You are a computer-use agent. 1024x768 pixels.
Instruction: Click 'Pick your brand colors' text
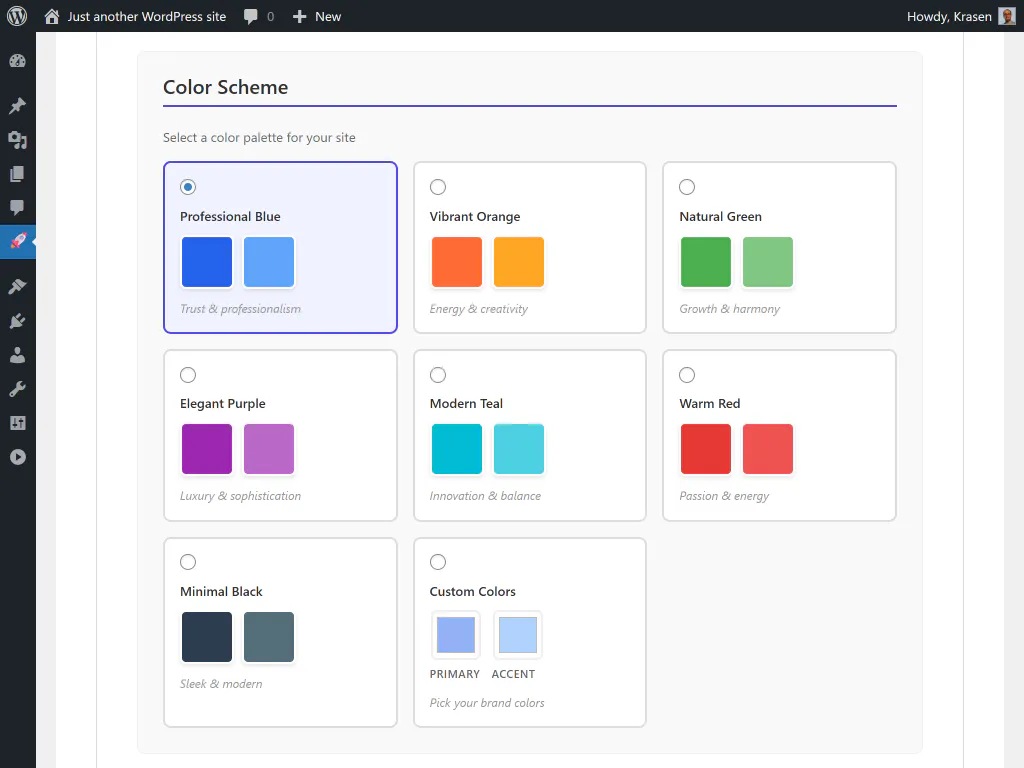click(487, 703)
